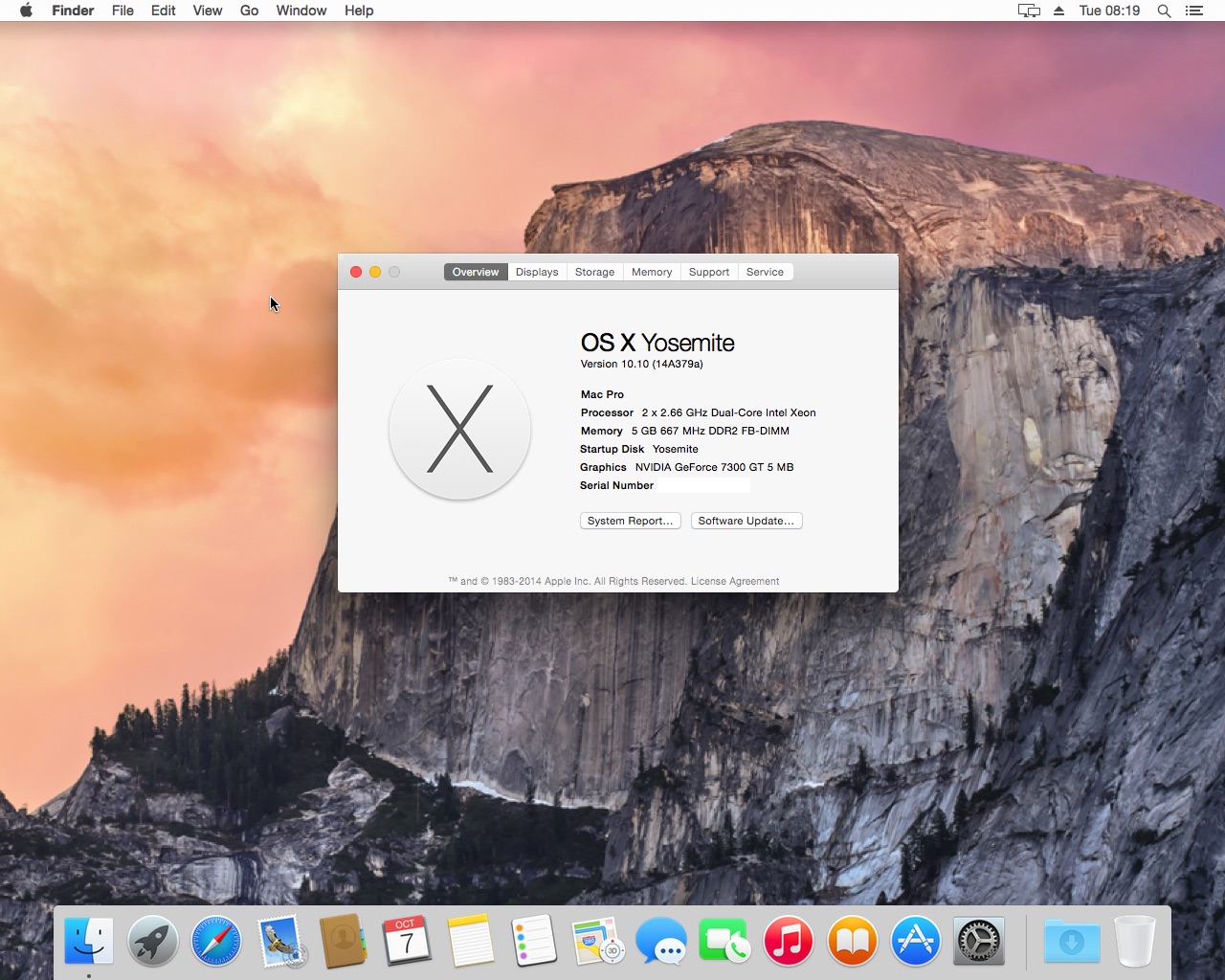1225x980 pixels.
Task: Click the Graphics NVIDIA GeForce line
Action: coord(687,467)
